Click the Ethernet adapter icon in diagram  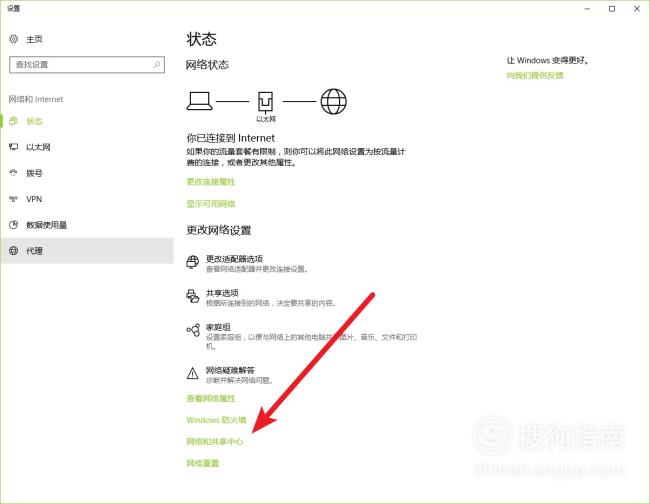coord(265,102)
